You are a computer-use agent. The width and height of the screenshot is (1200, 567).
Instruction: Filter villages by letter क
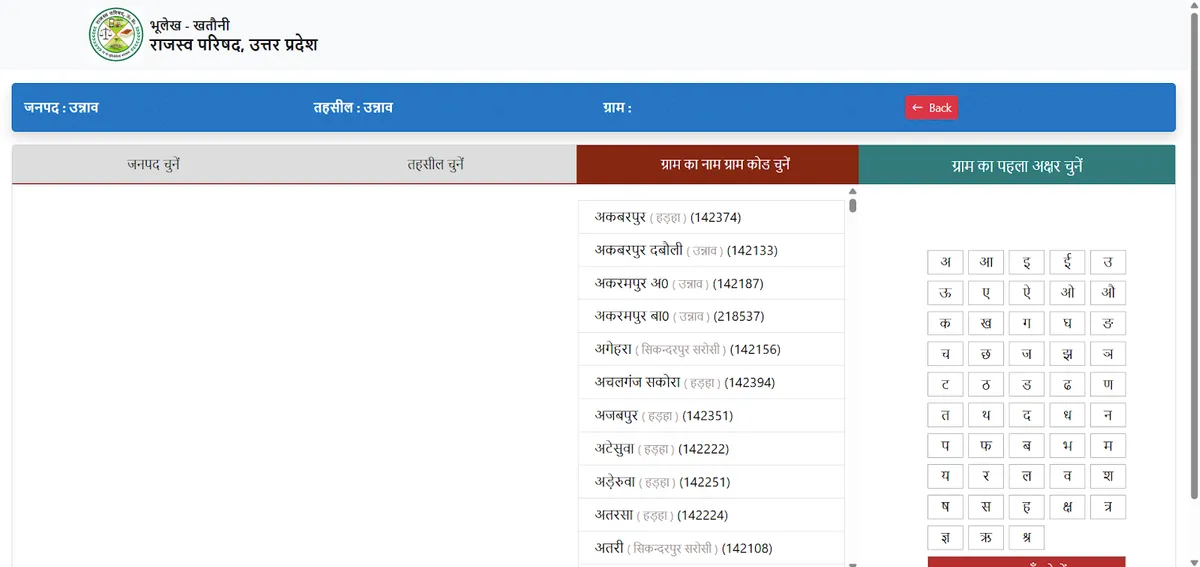pyautogui.click(x=945, y=323)
